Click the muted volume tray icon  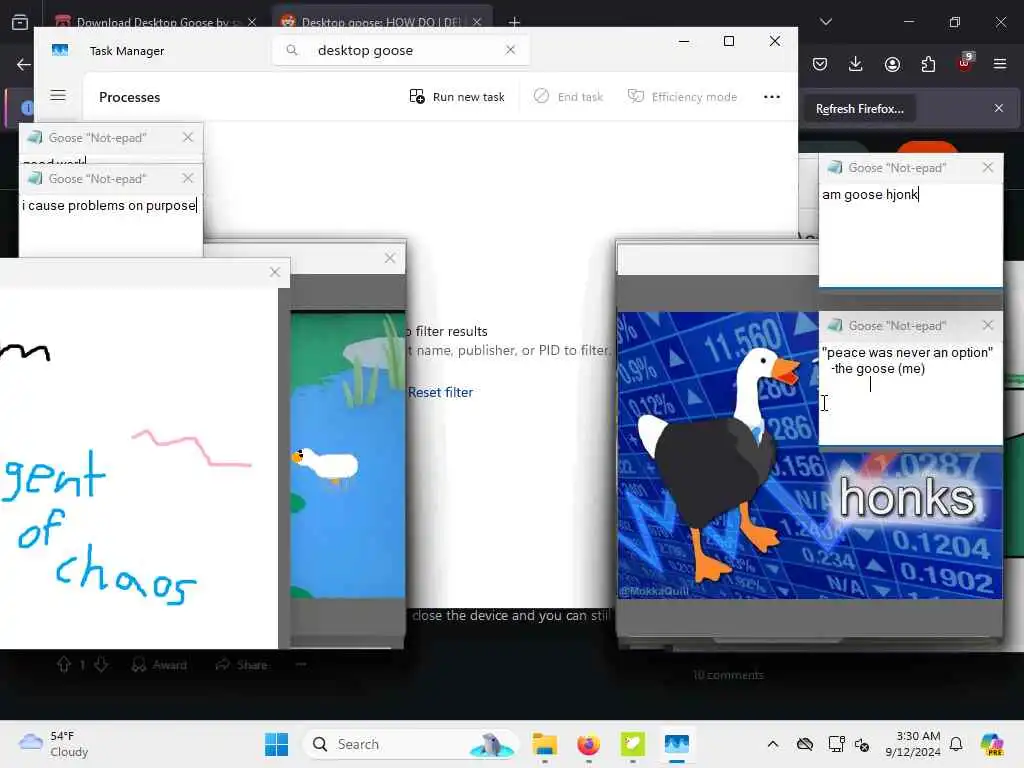pyautogui.click(x=862, y=744)
